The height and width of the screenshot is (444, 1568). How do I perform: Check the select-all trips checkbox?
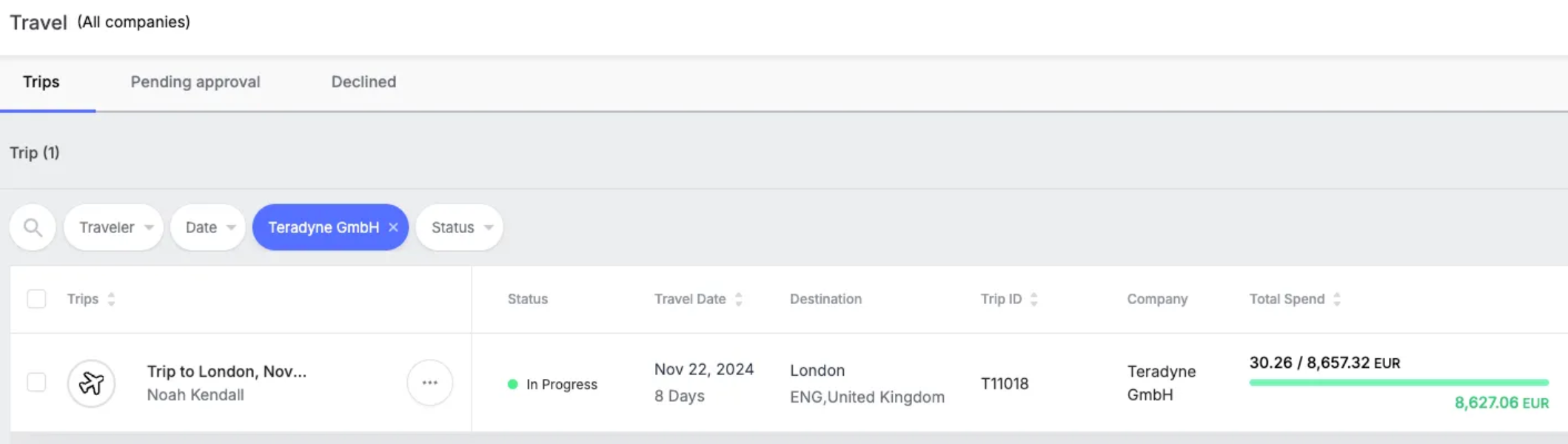pyautogui.click(x=36, y=299)
